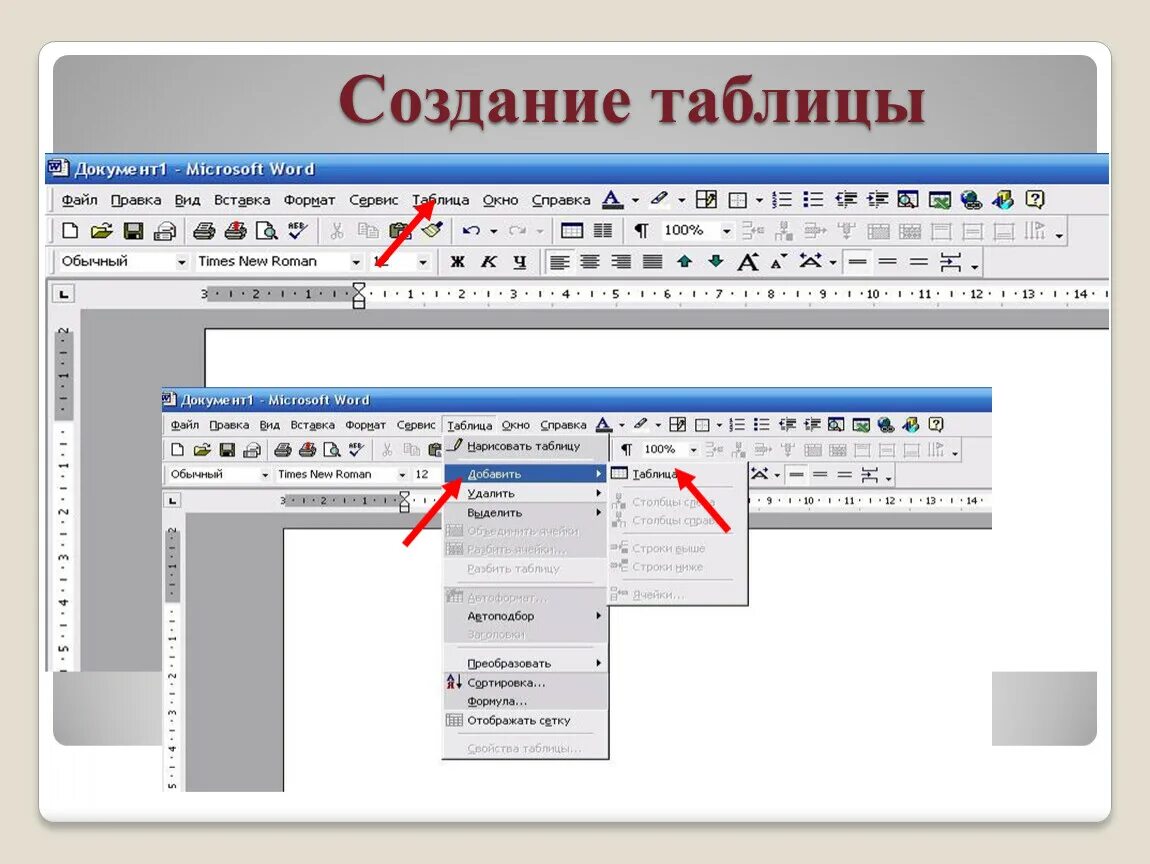Open Сервис menu in front Word window
1150x864 pixels.
pyautogui.click(x=416, y=425)
